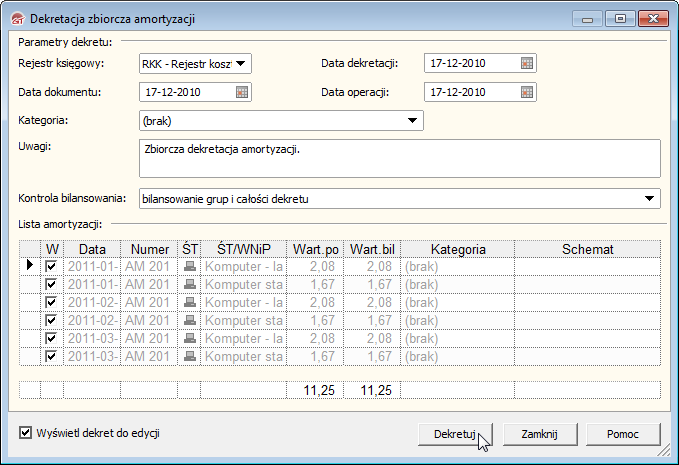The image size is (679, 465).
Task: Open calendar picker for Data dekretacji
Action: (x=527, y=63)
